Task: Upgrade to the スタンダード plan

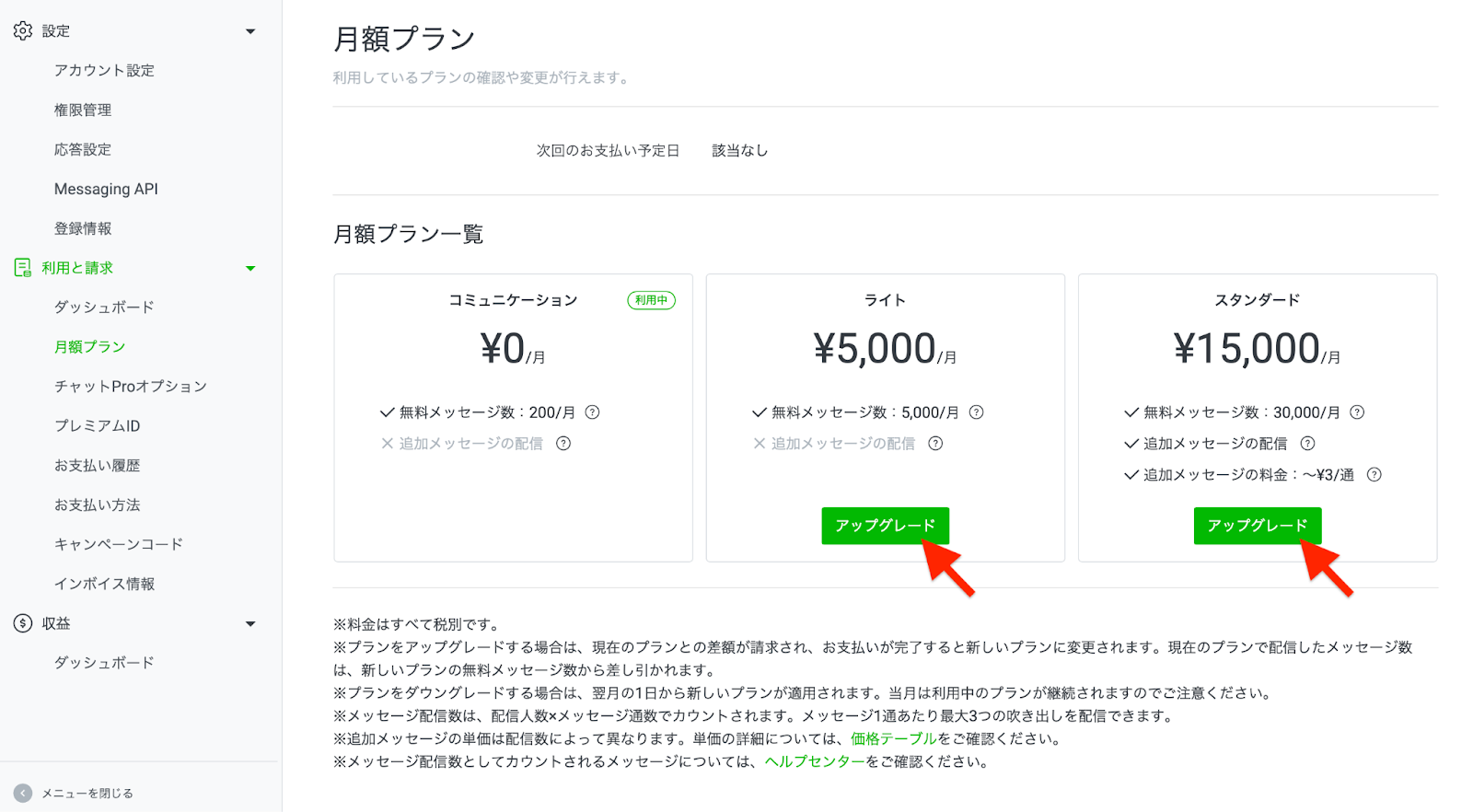Action: (1257, 526)
